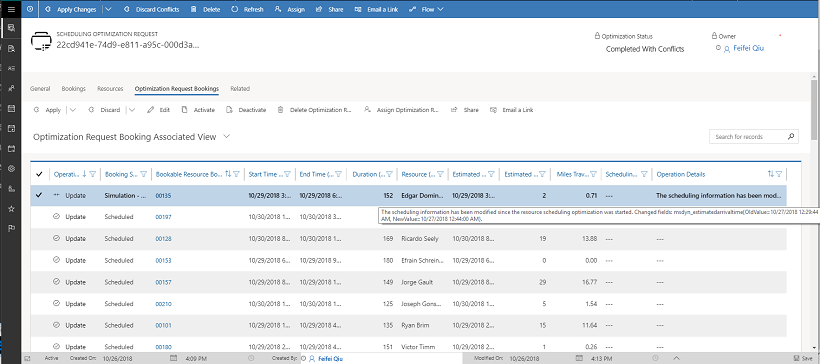Viewport: 820px width, 364px height.
Task: Switch to the Resources tab
Action: click(x=110, y=88)
